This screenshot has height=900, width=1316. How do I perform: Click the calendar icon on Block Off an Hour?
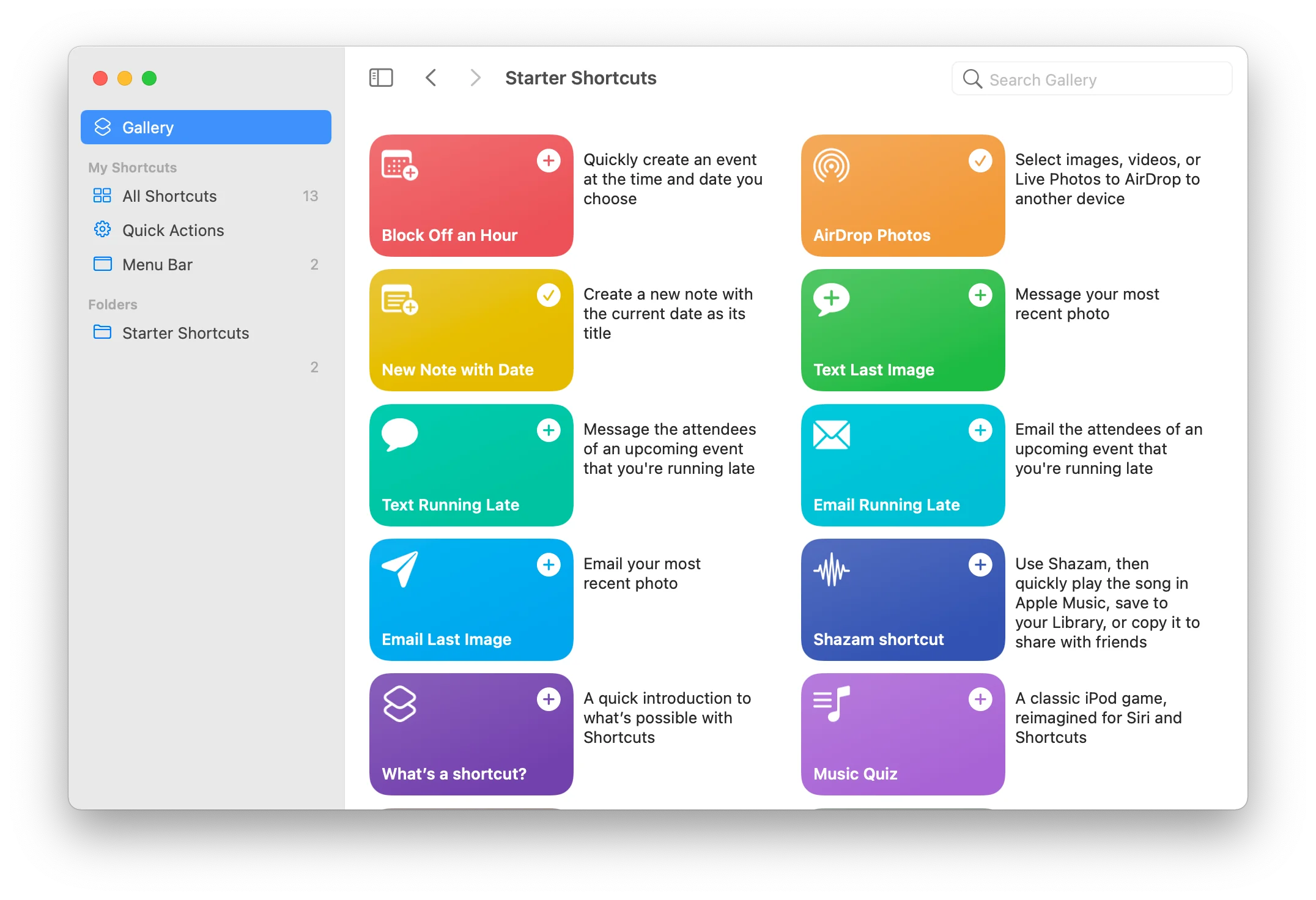tap(399, 165)
